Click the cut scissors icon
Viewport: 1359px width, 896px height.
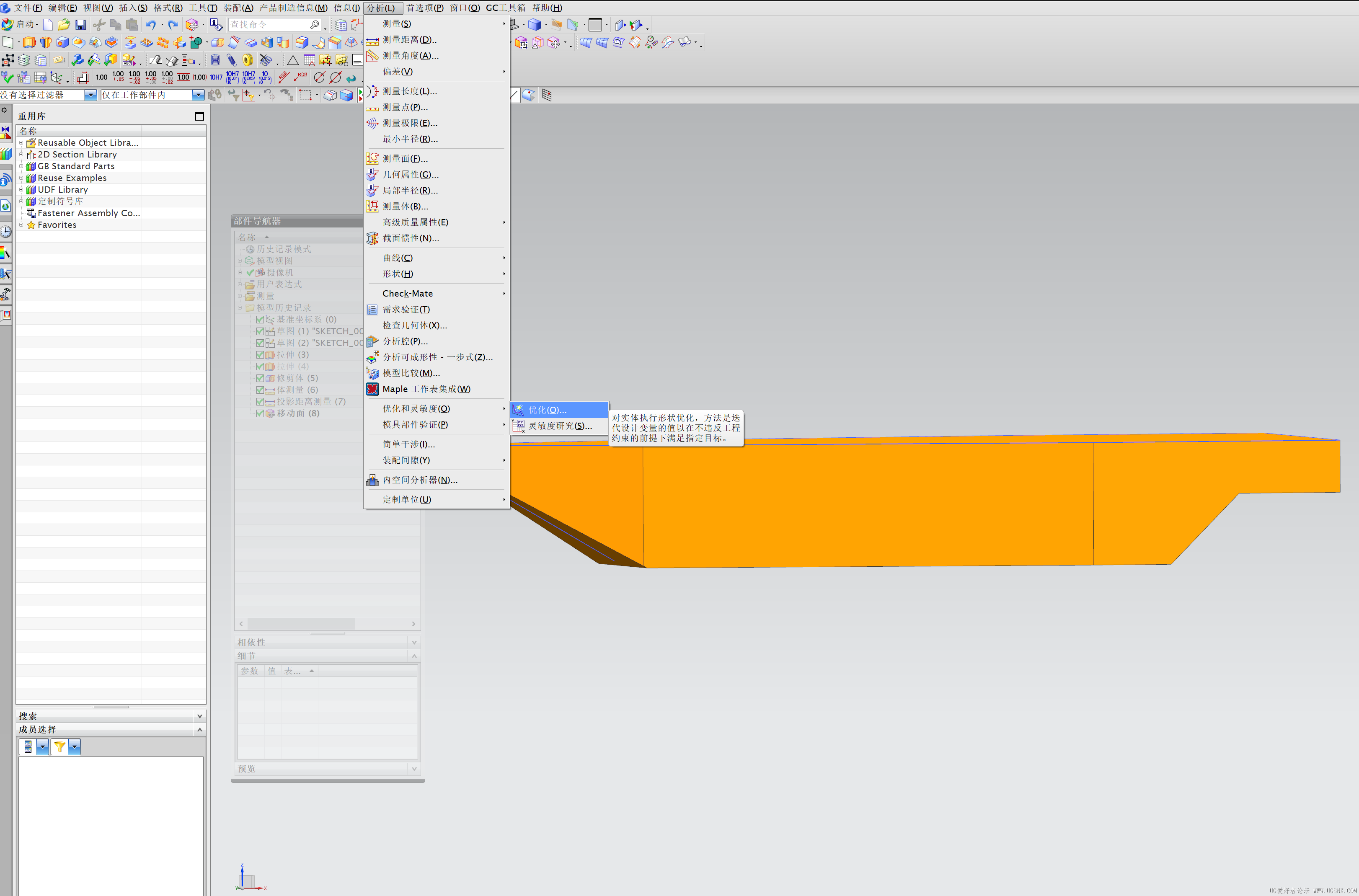[99, 25]
